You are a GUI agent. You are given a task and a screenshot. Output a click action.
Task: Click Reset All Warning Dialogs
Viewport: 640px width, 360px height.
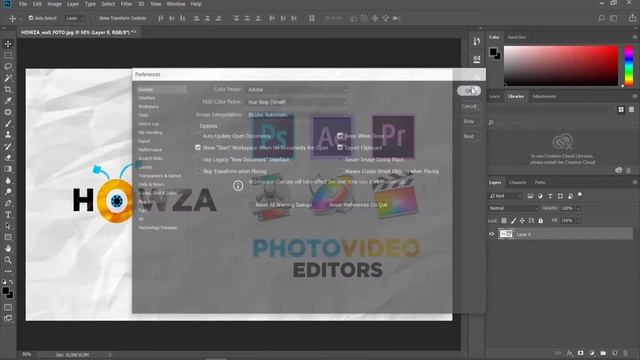(283, 205)
